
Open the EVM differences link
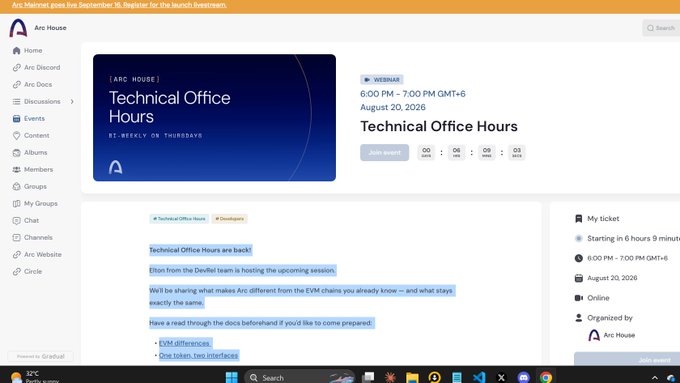point(184,343)
